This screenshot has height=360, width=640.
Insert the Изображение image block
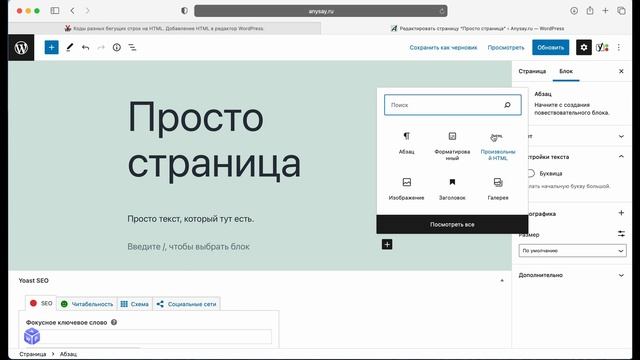pos(407,189)
